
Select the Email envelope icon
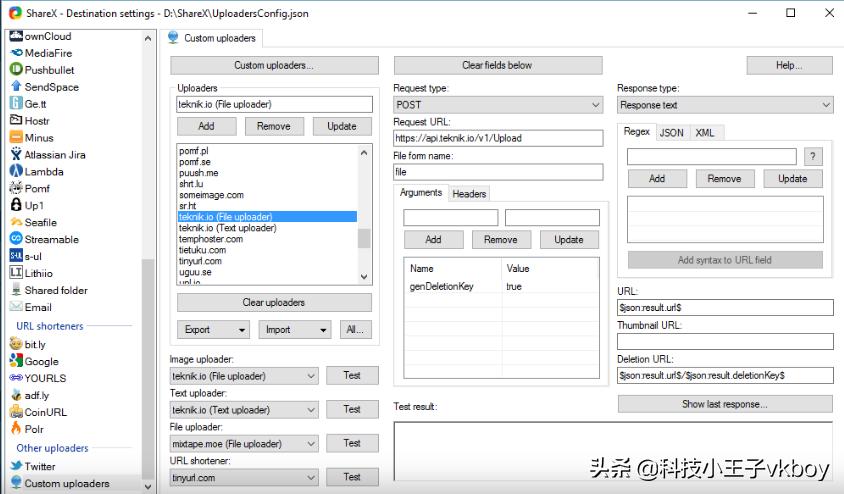(16, 307)
